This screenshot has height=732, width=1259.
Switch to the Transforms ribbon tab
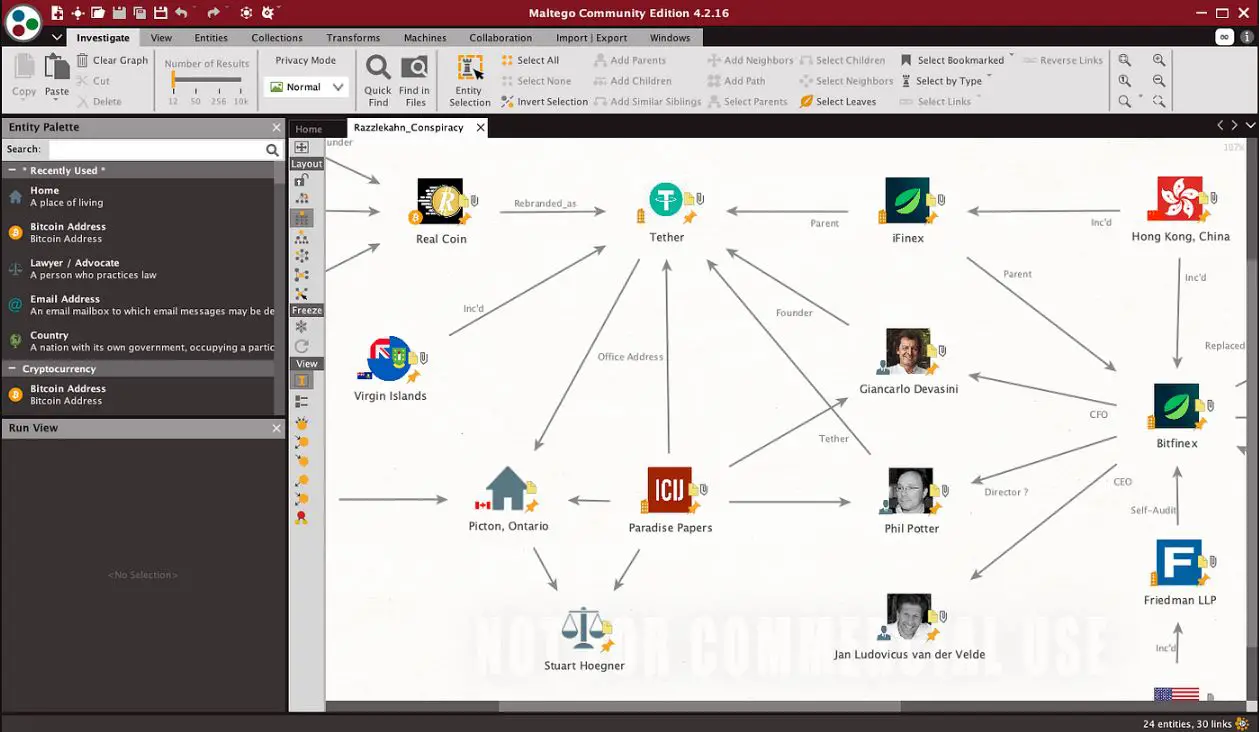point(353,37)
